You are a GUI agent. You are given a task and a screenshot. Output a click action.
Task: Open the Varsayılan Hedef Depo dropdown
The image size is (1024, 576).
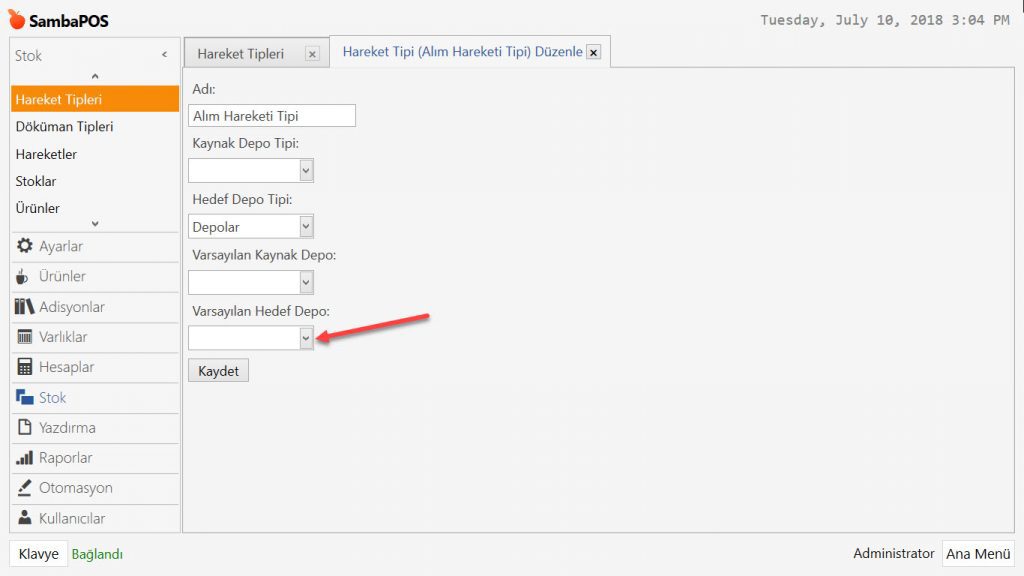click(306, 339)
